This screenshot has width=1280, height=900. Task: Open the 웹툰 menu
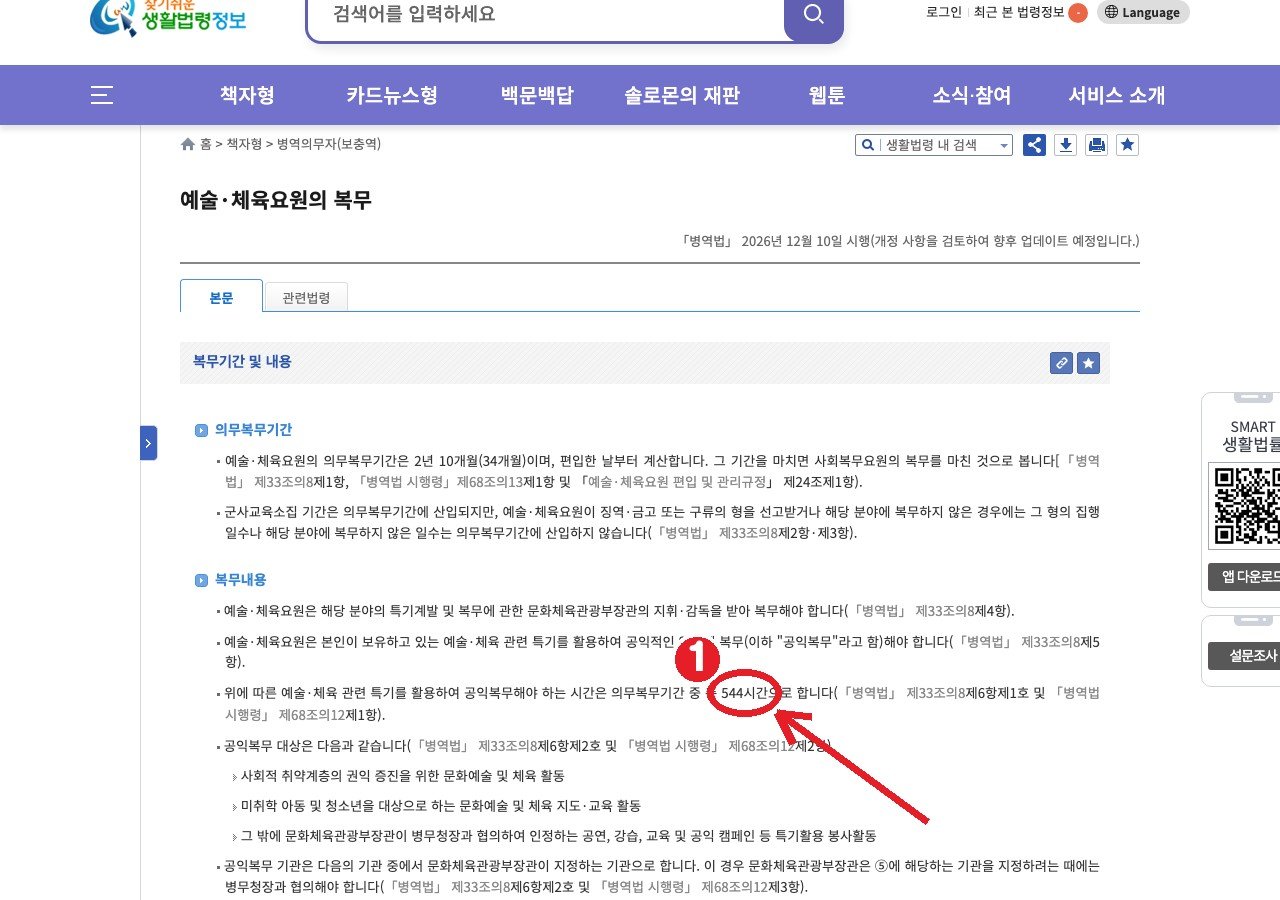pyautogui.click(x=827, y=95)
